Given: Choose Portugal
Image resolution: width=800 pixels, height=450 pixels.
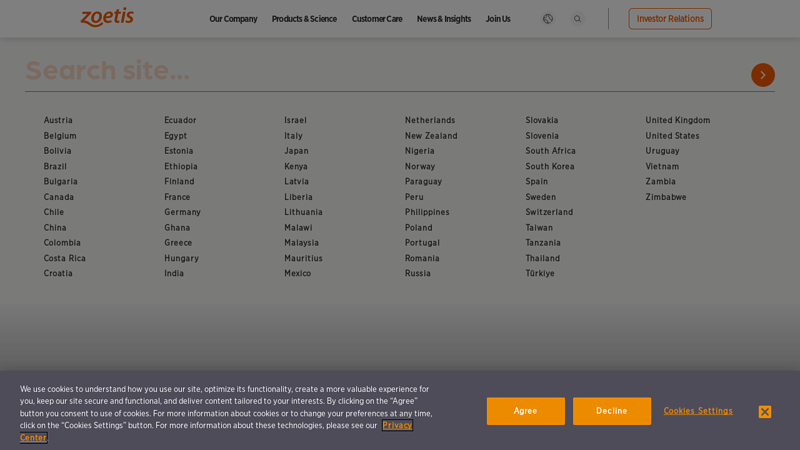Looking at the screenshot, I should point(422,242).
